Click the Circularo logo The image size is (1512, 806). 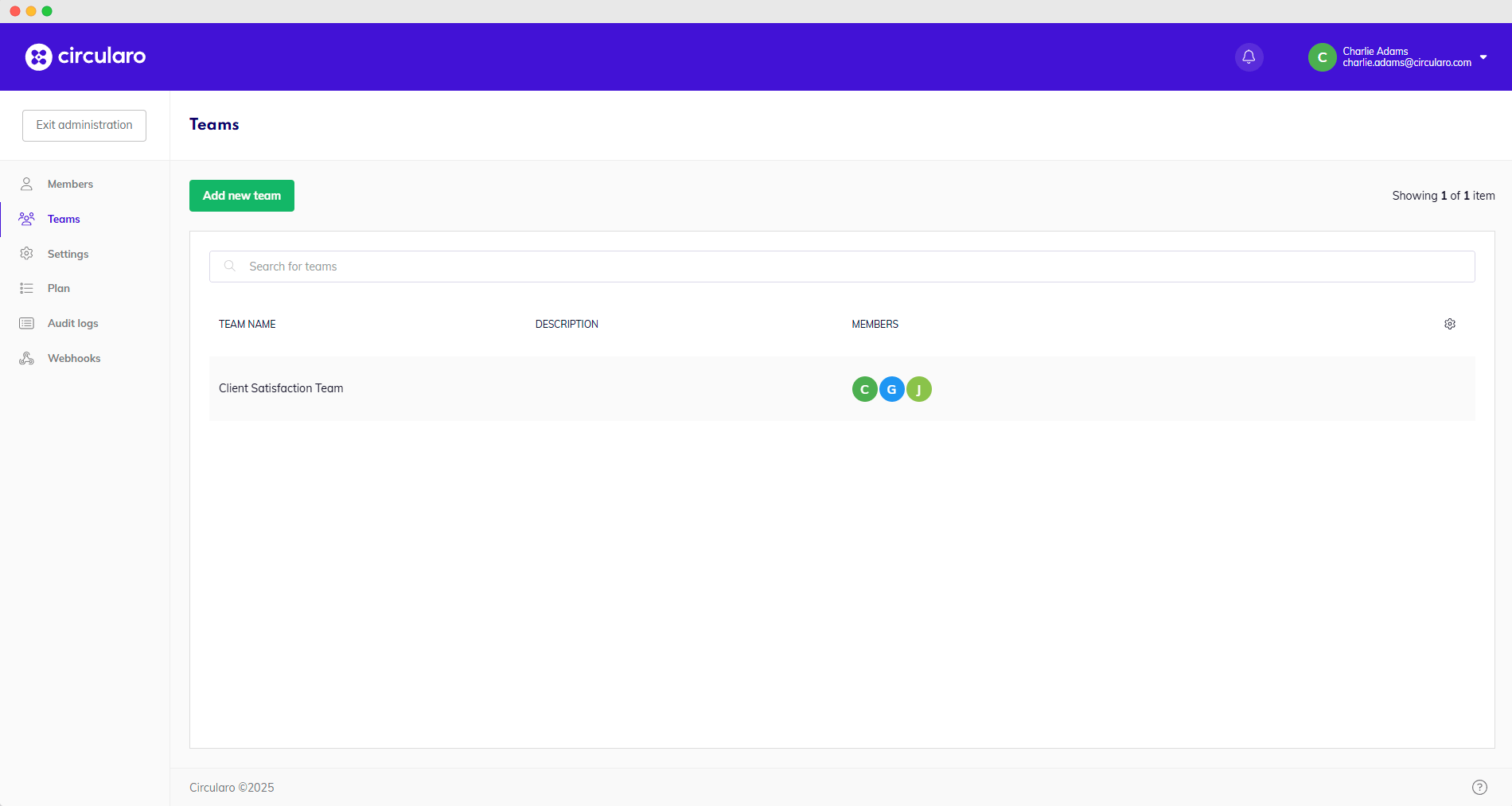[85, 56]
